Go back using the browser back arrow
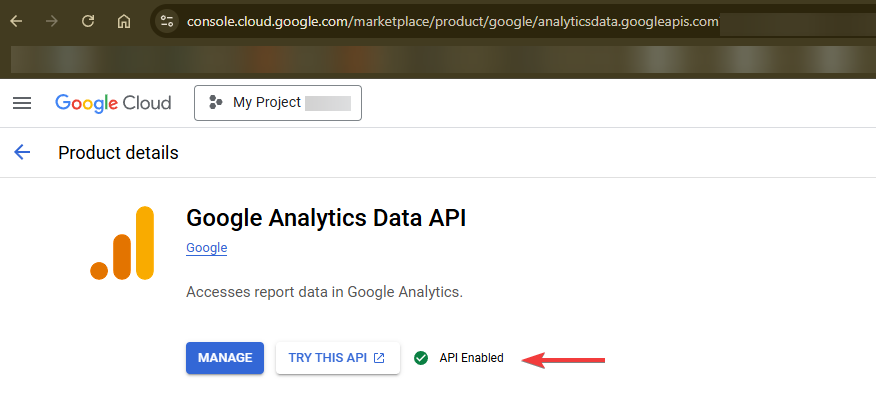 [x=16, y=22]
